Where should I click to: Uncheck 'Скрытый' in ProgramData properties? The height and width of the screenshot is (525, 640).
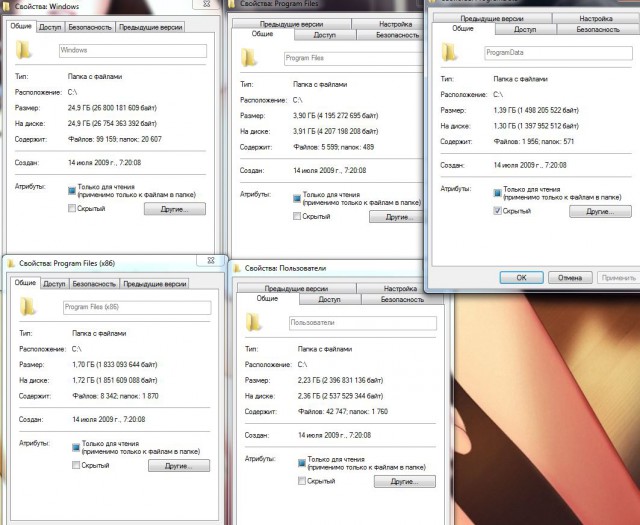[498, 211]
